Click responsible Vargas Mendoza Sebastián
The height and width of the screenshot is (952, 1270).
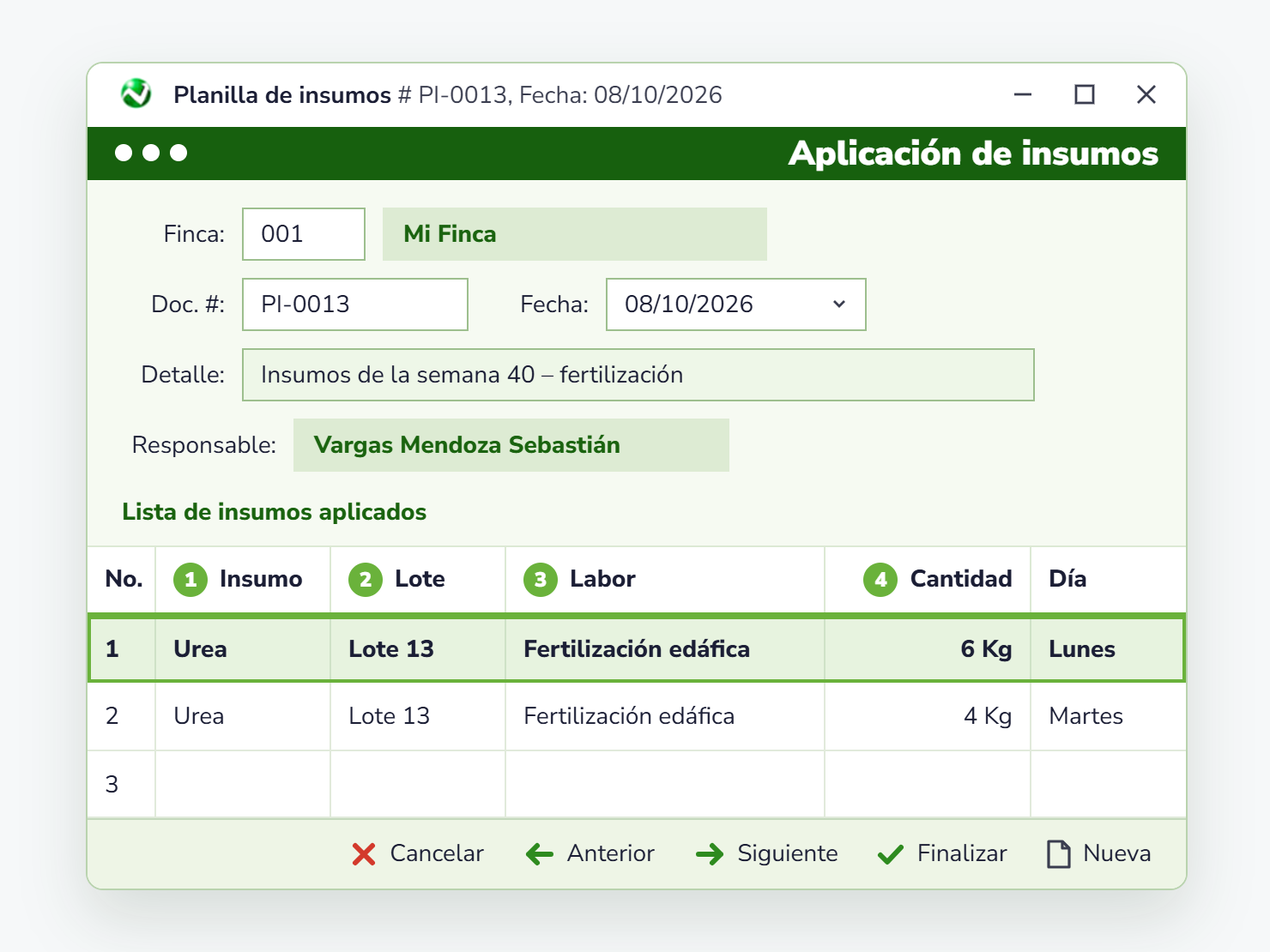coord(511,445)
